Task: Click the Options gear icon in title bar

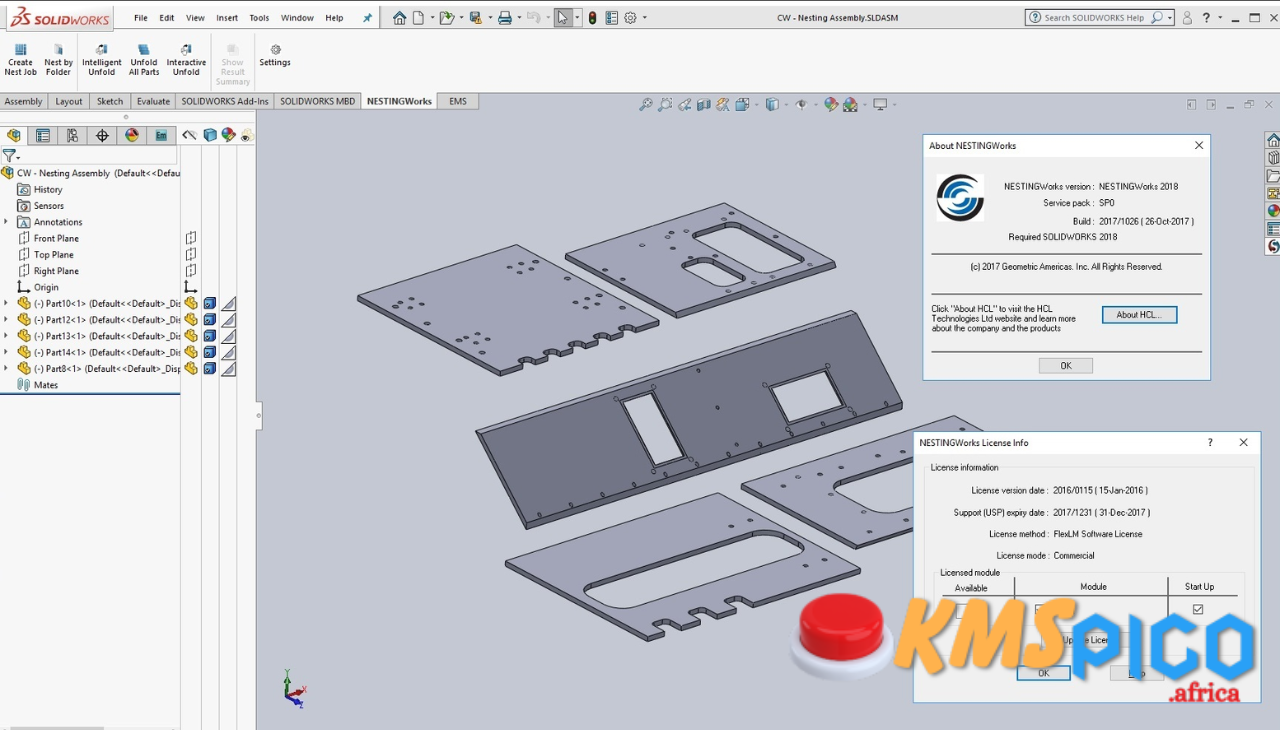Action: tap(631, 18)
